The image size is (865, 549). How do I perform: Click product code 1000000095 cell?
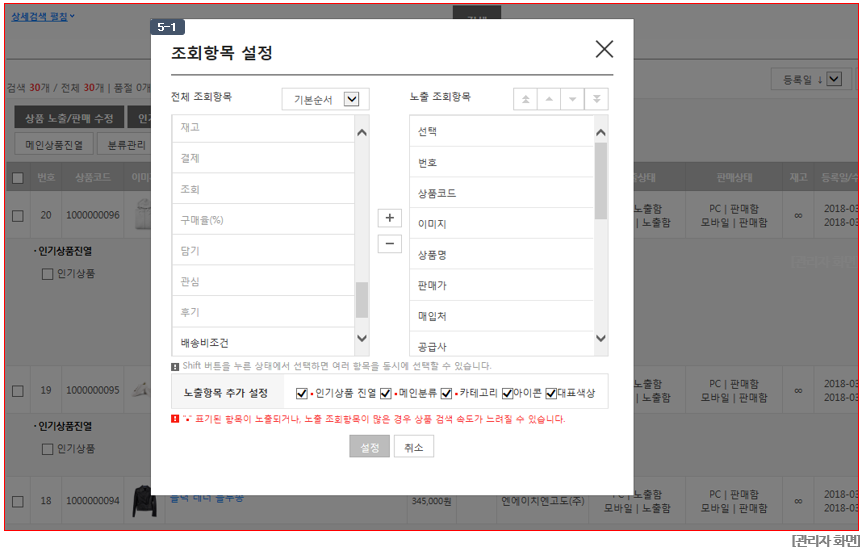point(93,391)
